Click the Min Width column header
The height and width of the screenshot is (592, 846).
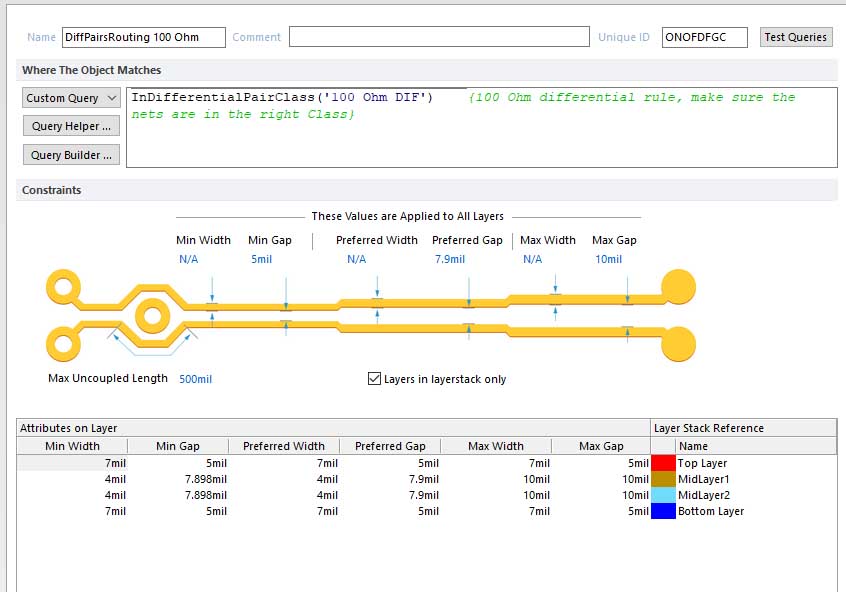click(x=72, y=446)
